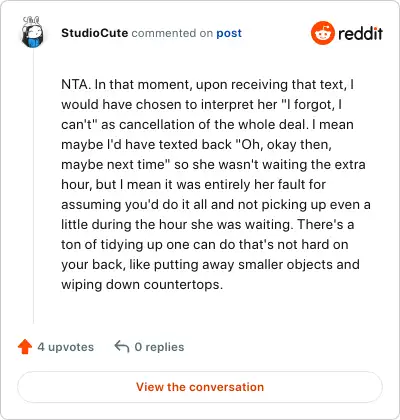
Task: Click the orange Reddit Snoo logo
Action: point(322,33)
